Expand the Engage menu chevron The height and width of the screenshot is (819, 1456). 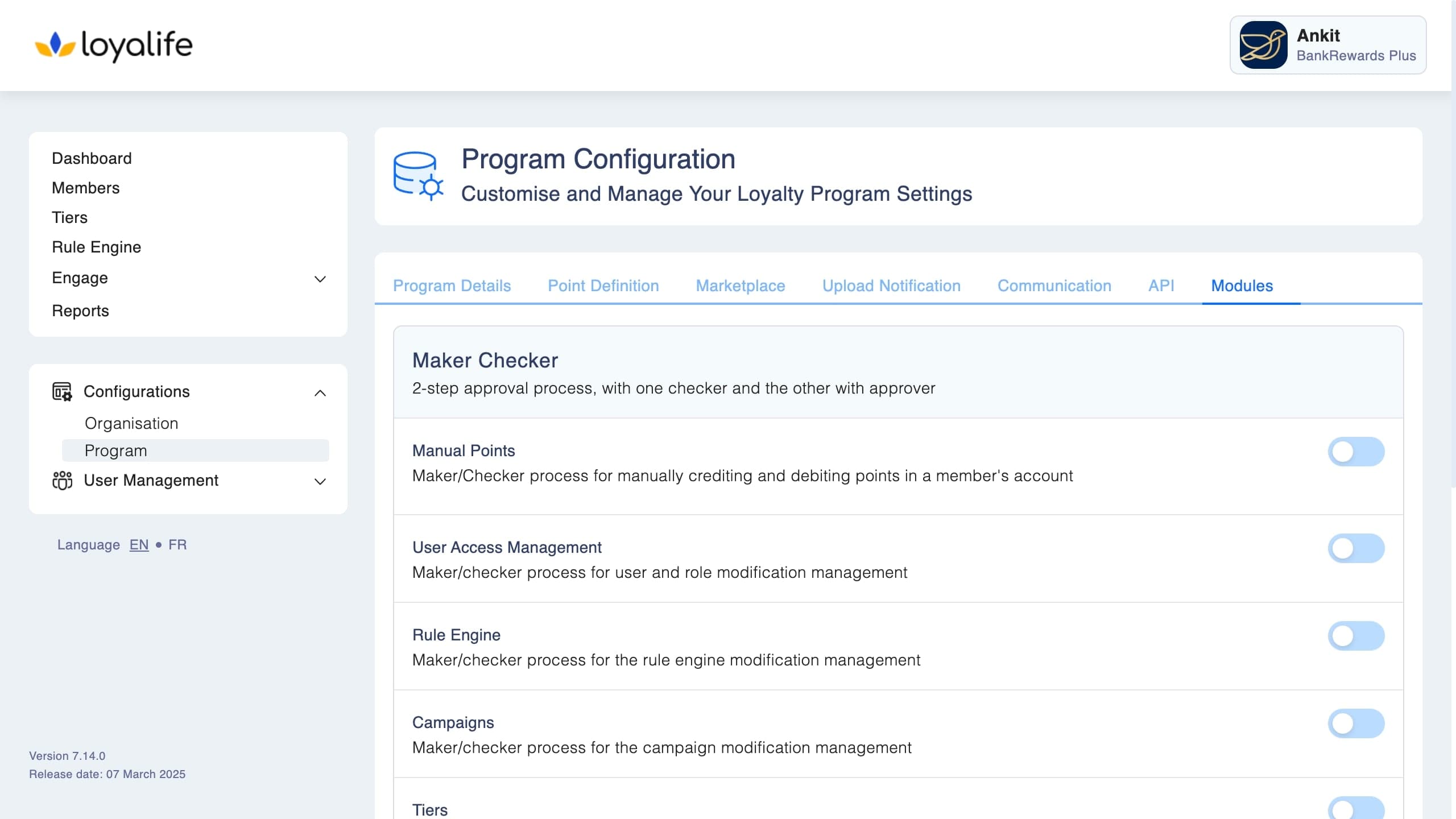tap(320, 279)
